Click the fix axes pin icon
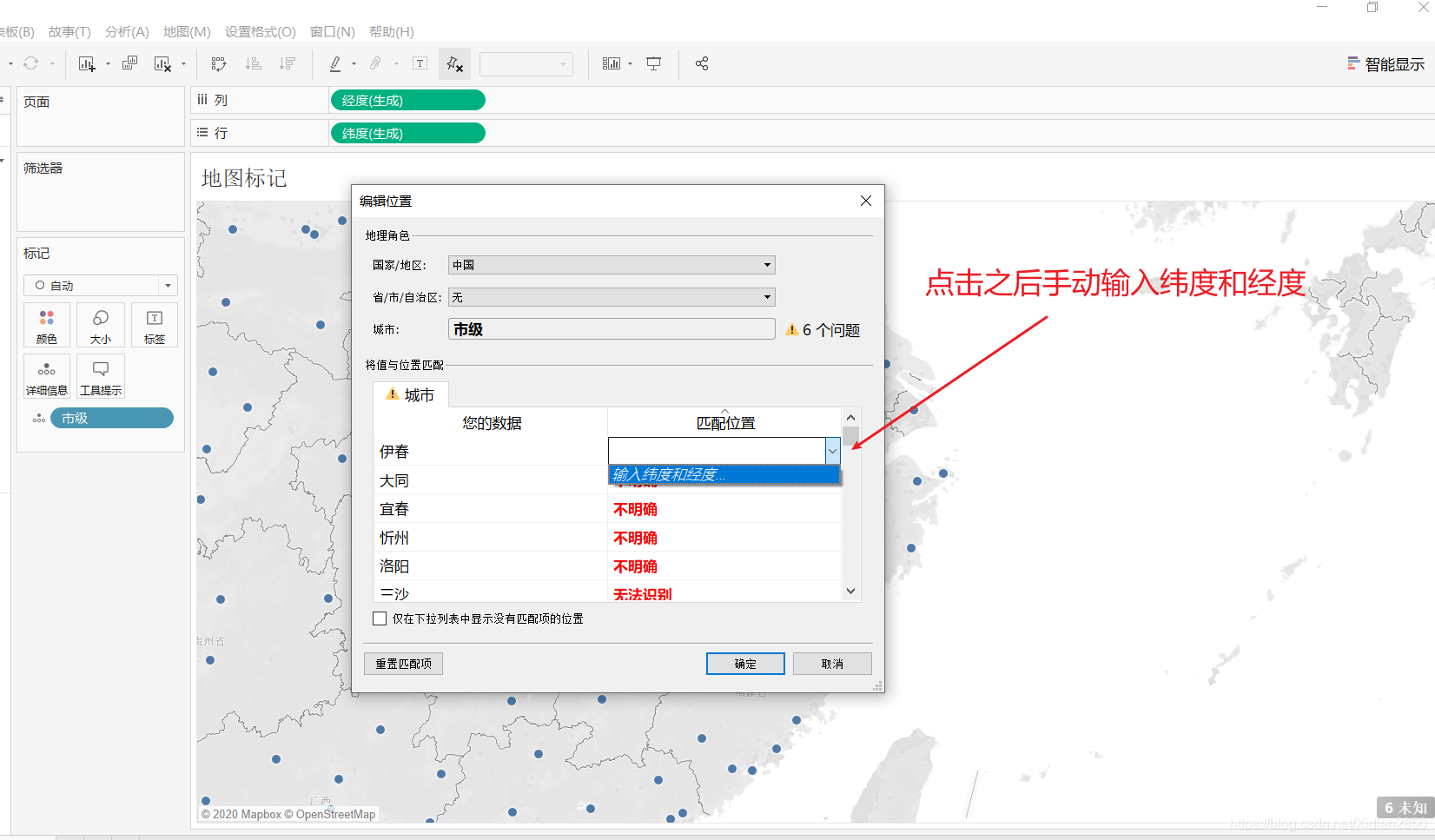Screen dimensions: 1435x840 454,63
